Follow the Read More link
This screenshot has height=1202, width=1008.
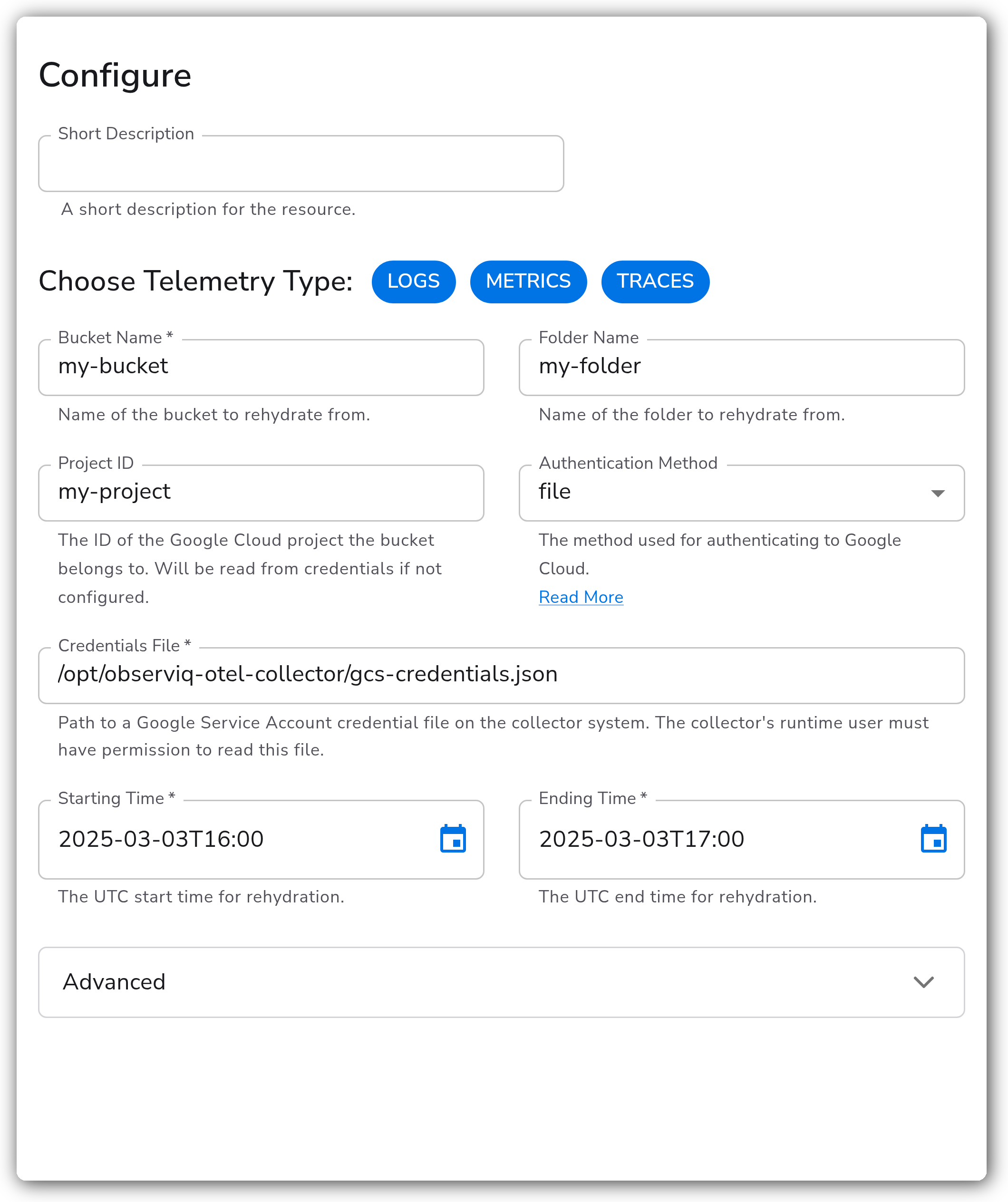click(x=581, y=598)
